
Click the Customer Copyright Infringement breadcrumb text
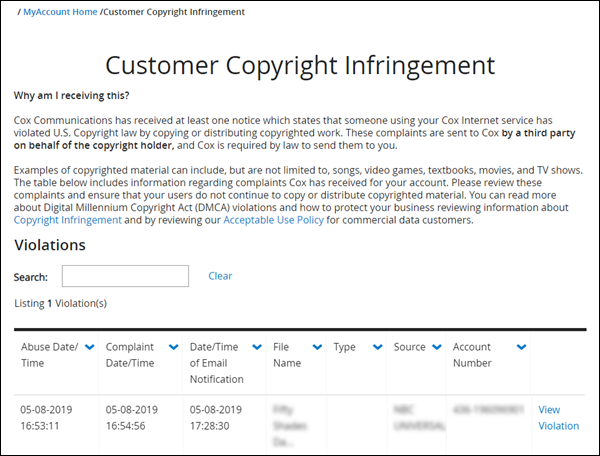click(174, 12)
